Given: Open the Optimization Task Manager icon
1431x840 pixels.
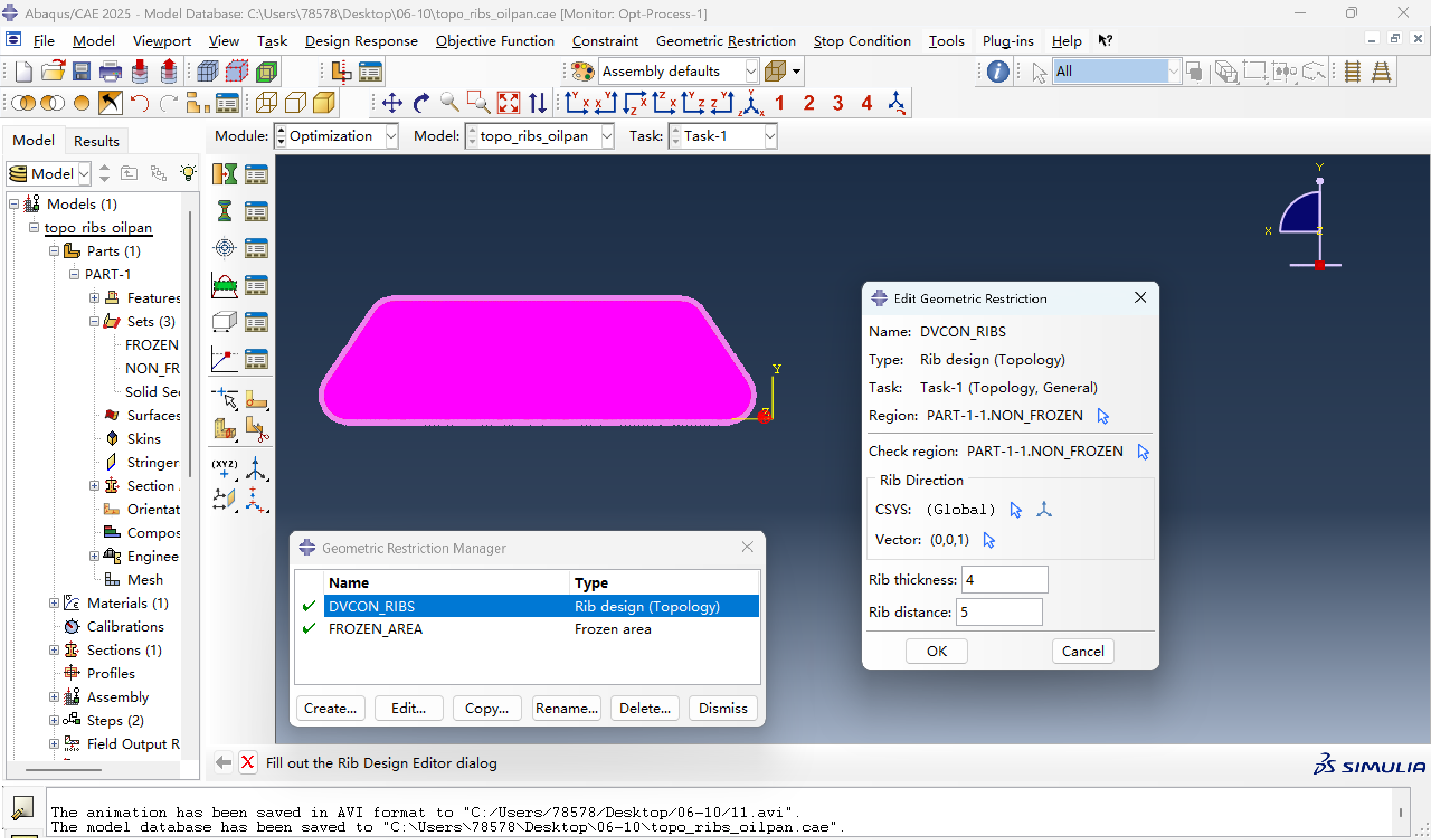Looking at the screenshot, I should 256,174.
